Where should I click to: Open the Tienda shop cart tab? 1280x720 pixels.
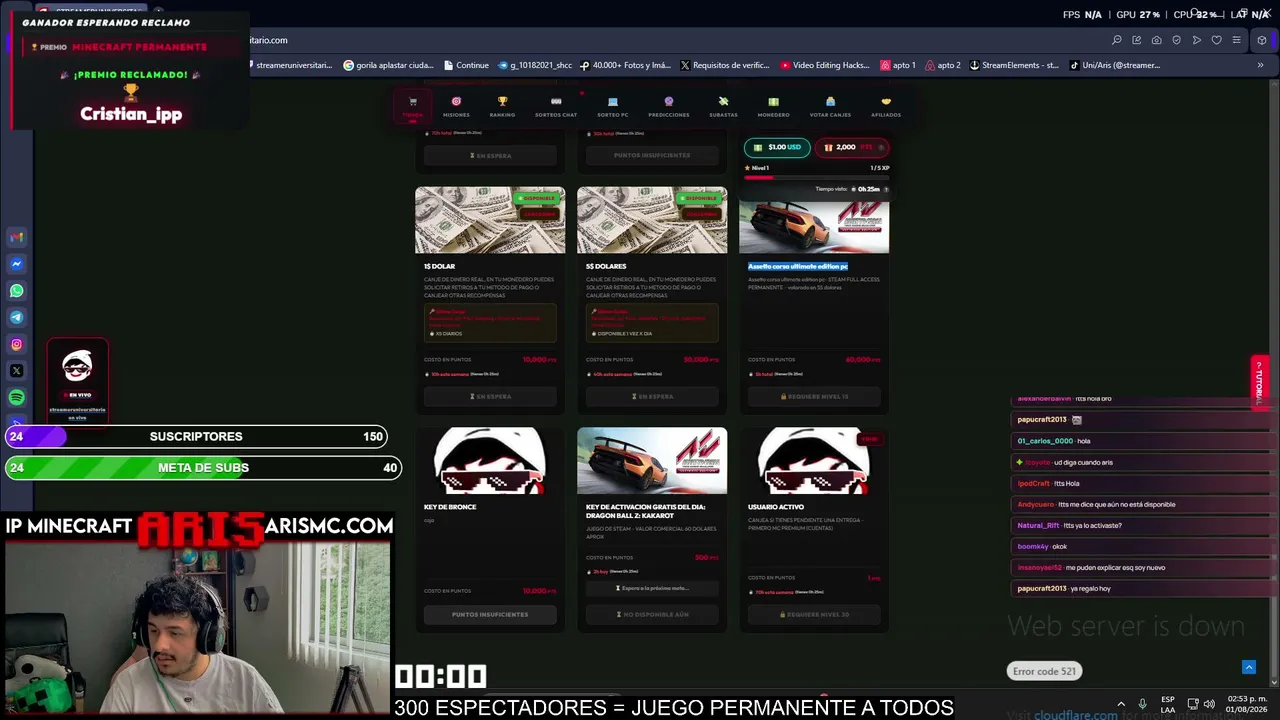click(x=412, y=106)
